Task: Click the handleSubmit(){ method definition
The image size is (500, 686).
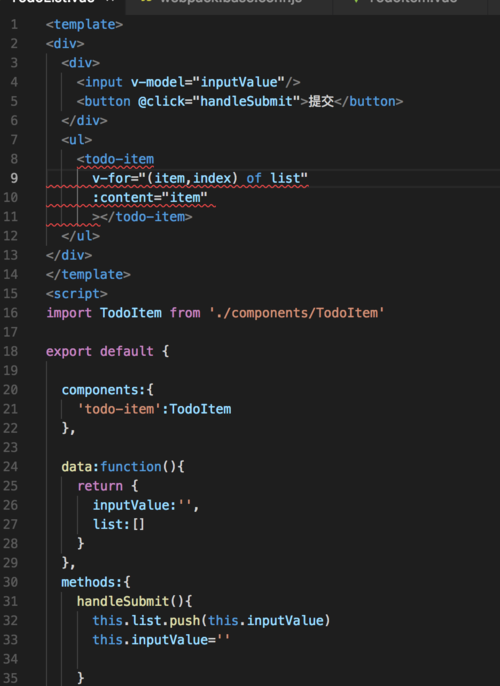Action: [135, 602]
